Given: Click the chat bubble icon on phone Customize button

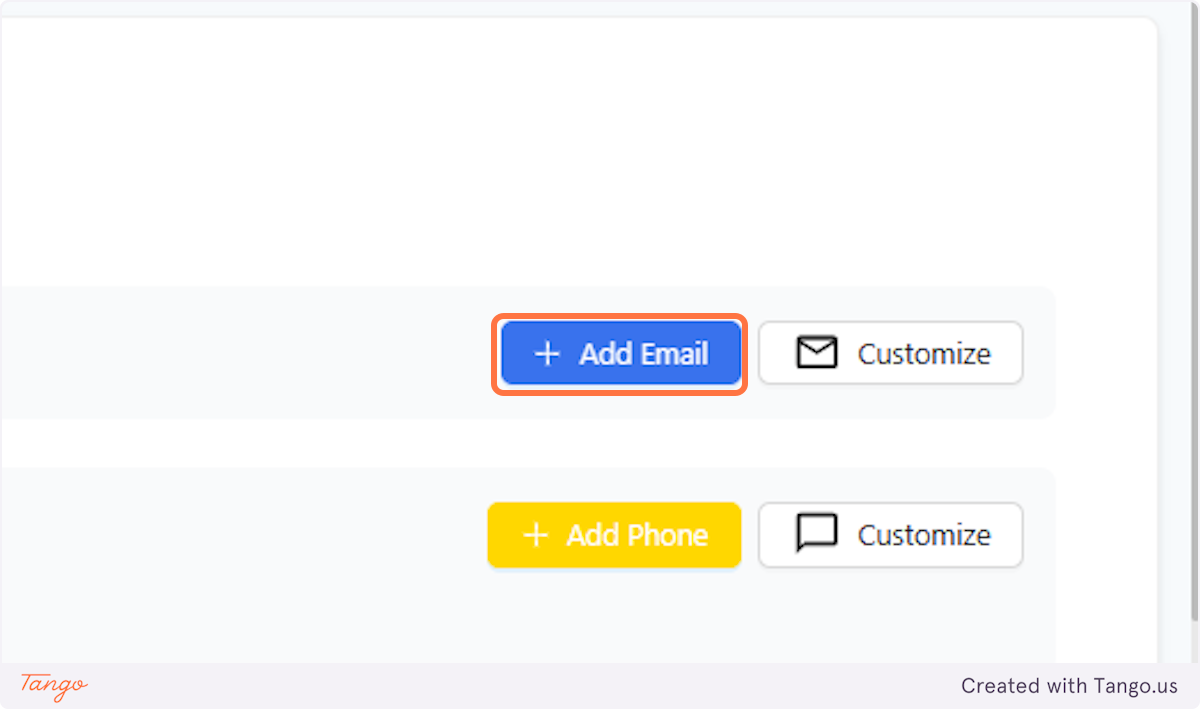Looking at the screenshot, I should point(817,535).
